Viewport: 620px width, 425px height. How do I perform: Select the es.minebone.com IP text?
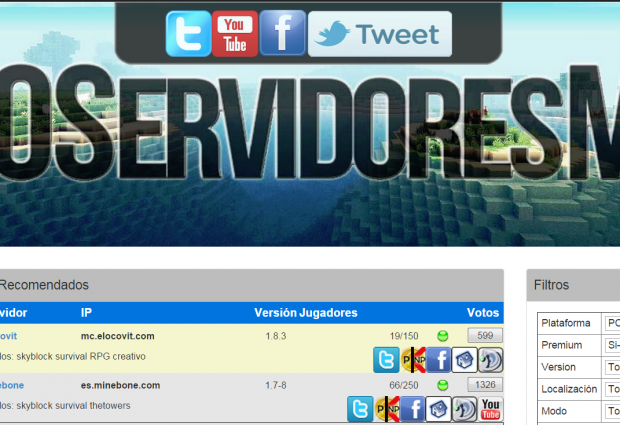tap(120, 385)
